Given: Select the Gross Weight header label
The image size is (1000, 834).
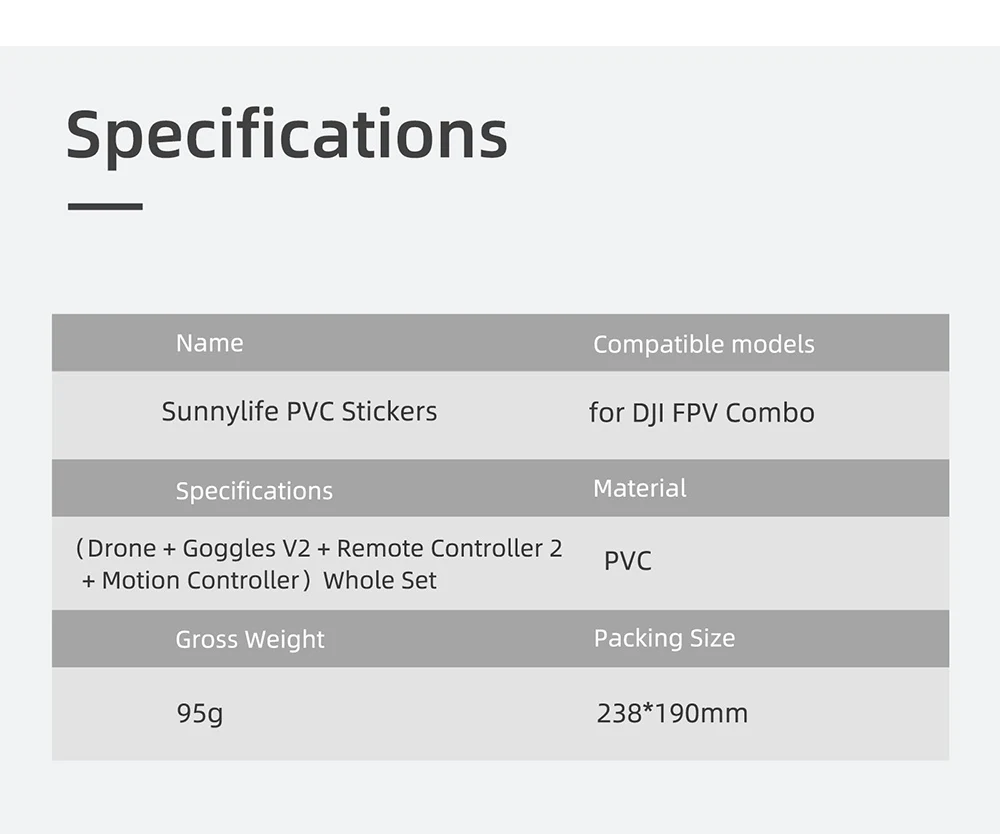Looking at the screenshot, I should [x=250, y=639].
